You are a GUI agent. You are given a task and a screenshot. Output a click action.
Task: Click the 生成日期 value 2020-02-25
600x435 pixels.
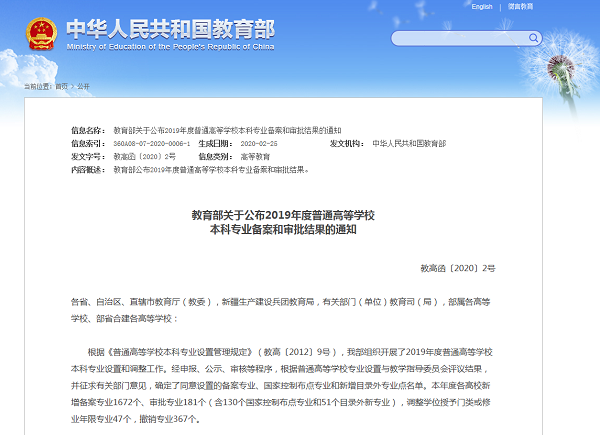click(x=255, y=144)
